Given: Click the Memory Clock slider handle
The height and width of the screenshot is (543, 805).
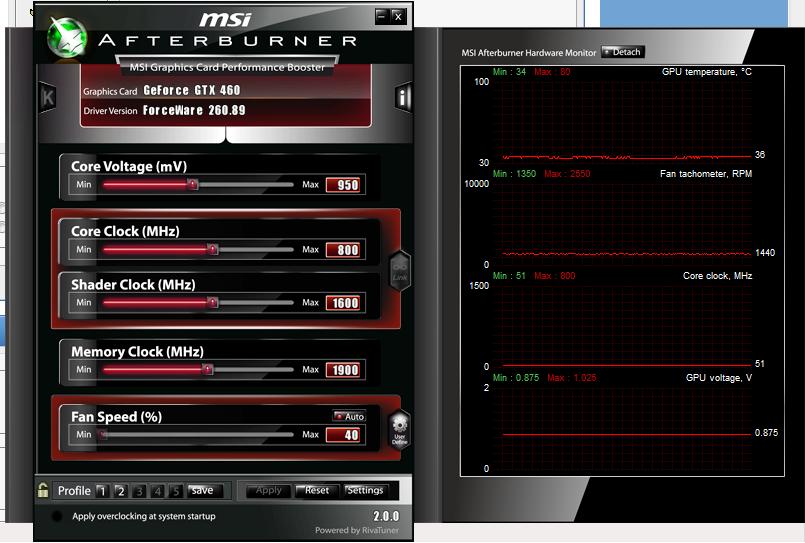Looking at the screenshot, I should [207, 369].
